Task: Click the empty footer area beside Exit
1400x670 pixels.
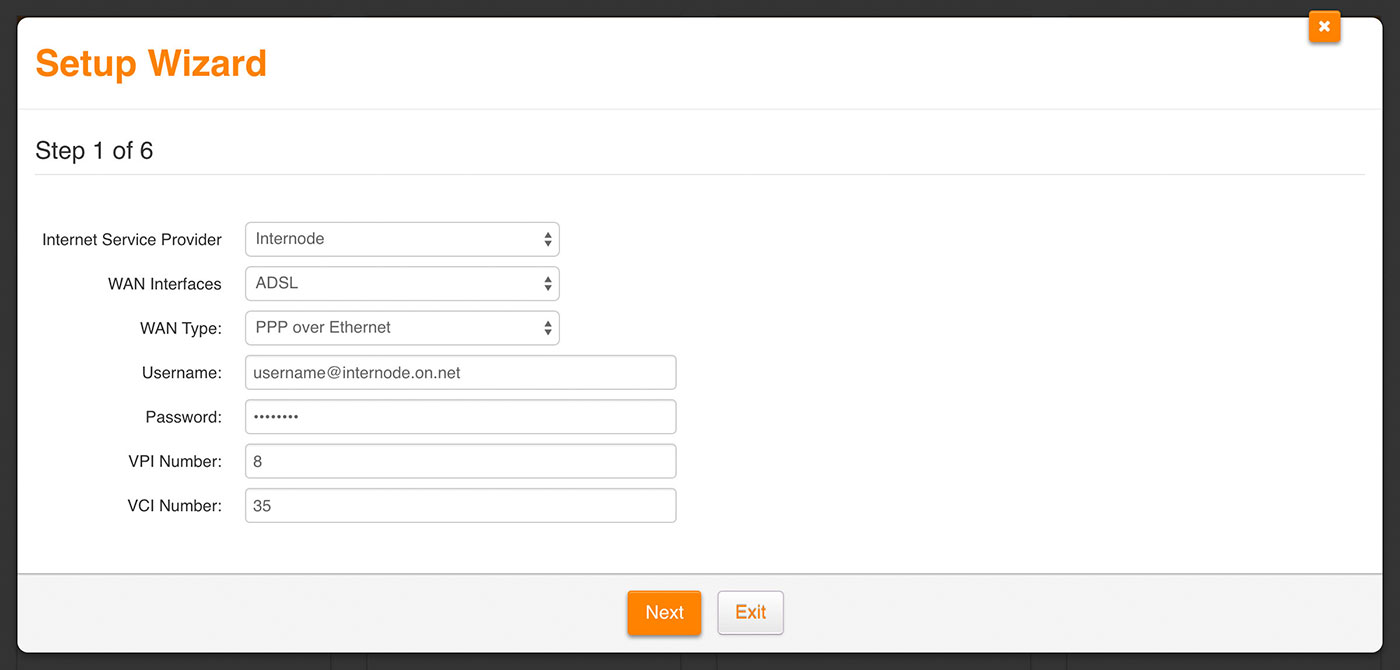Action: pos(1000,613)
